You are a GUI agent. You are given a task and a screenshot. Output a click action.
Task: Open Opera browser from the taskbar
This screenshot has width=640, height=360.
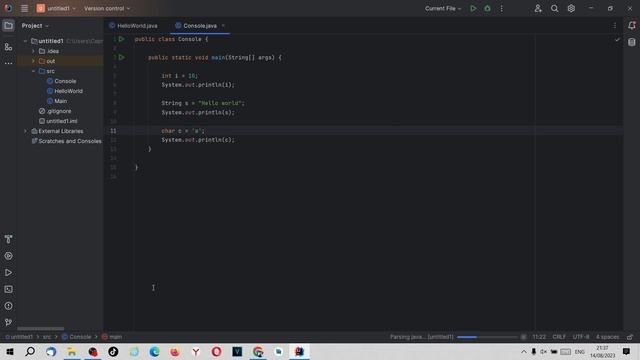coord(216,351)
